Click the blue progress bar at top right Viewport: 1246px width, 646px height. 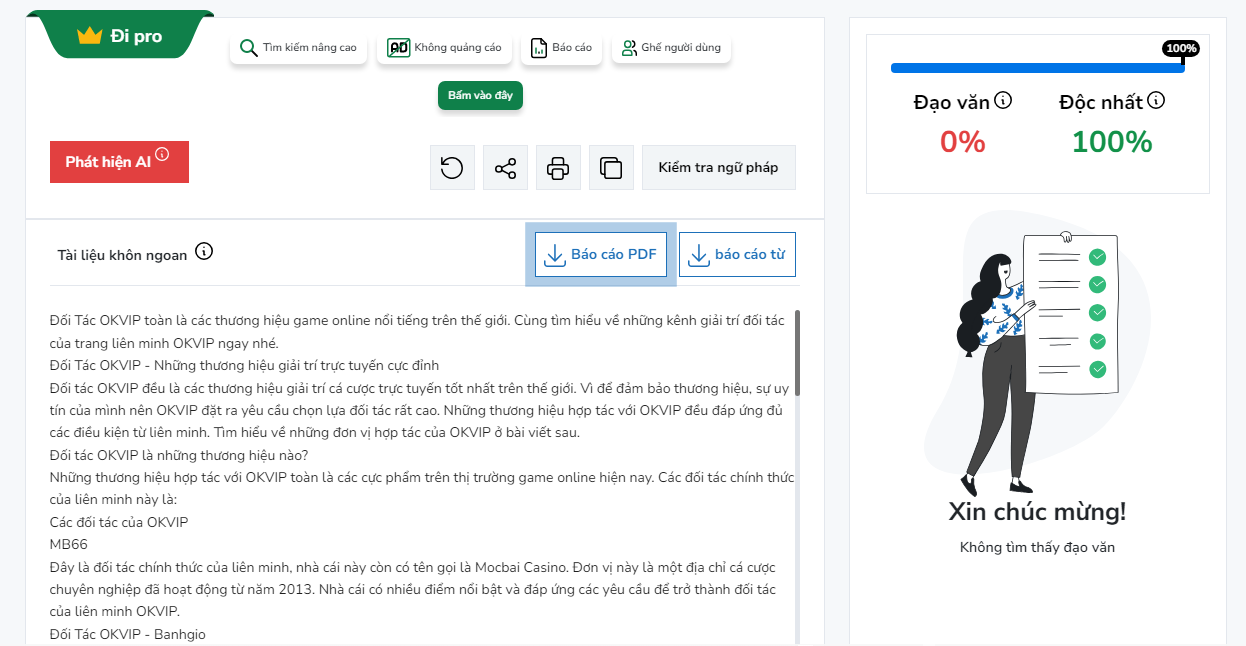[1037, 68]
